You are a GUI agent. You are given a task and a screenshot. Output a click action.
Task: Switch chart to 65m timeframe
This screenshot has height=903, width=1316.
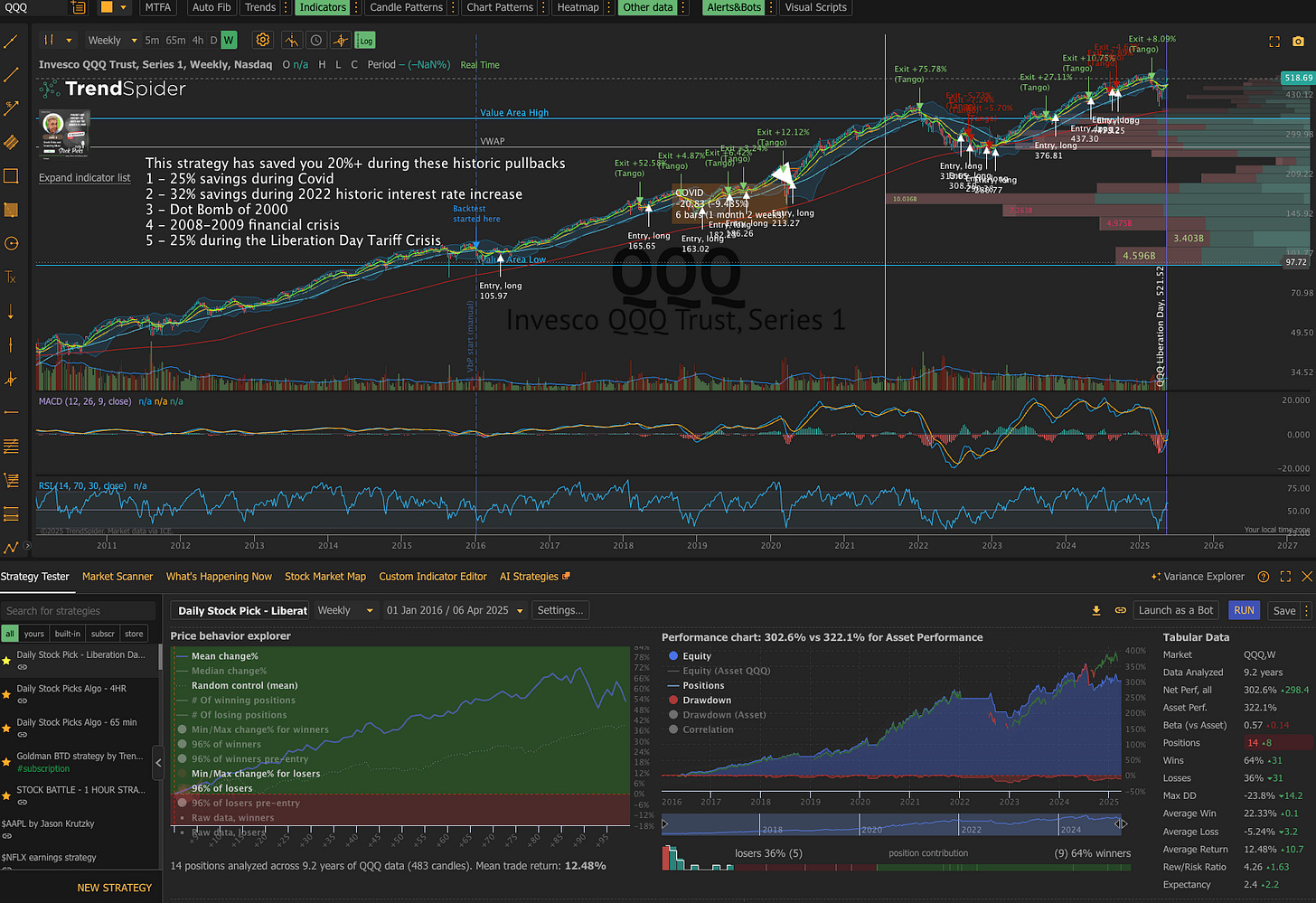click(x=175, y=40)
